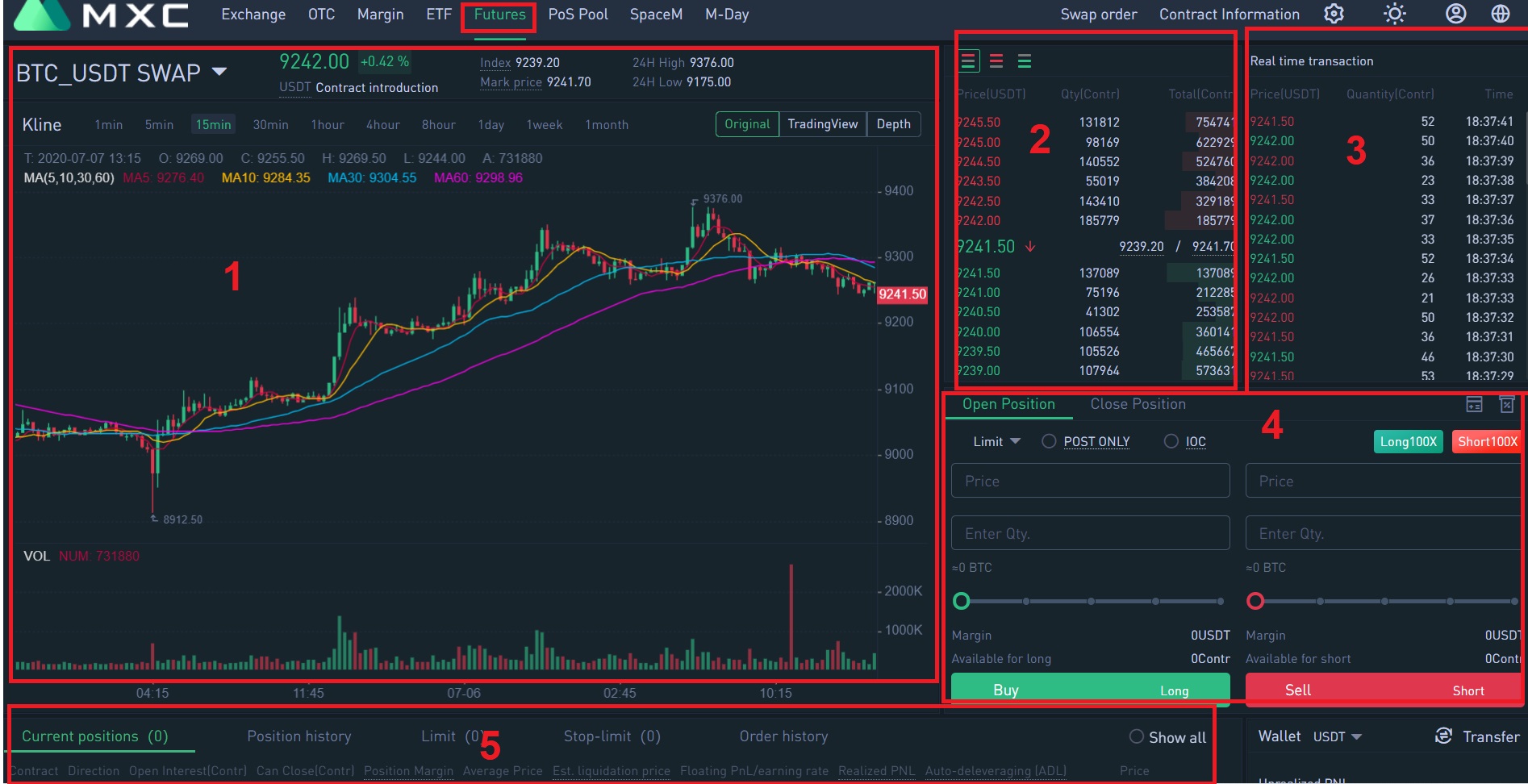Open the Limit order type dropdown
The image size is (1528, 784).
pos(996,441)
